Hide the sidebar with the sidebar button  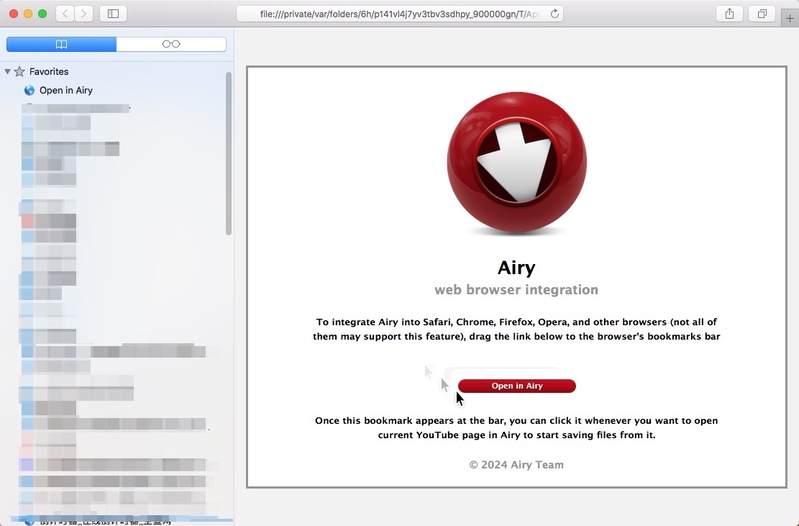point(113,14)
